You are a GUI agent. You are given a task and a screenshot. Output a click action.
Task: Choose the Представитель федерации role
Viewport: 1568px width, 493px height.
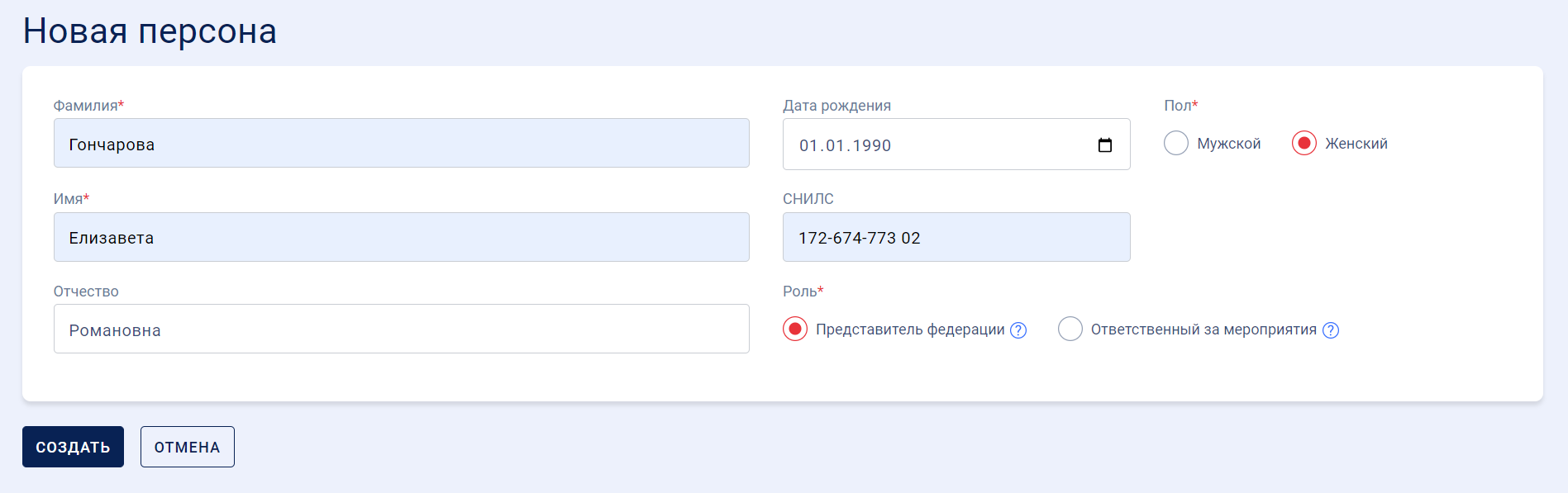795,329
